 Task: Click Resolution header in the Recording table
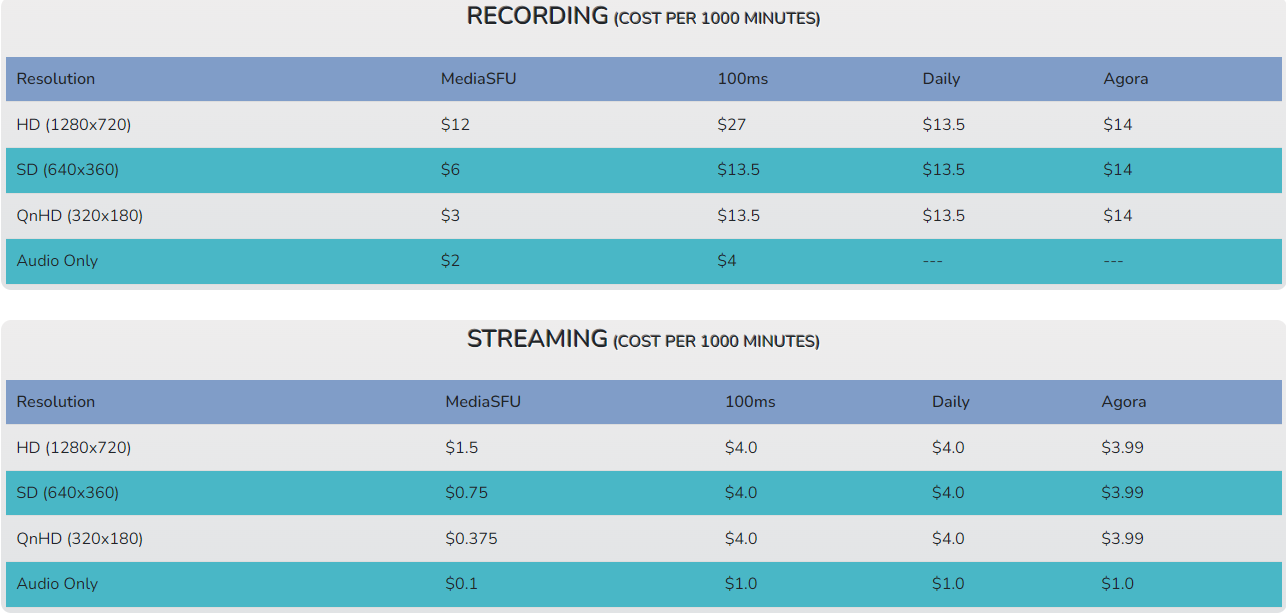56,79
